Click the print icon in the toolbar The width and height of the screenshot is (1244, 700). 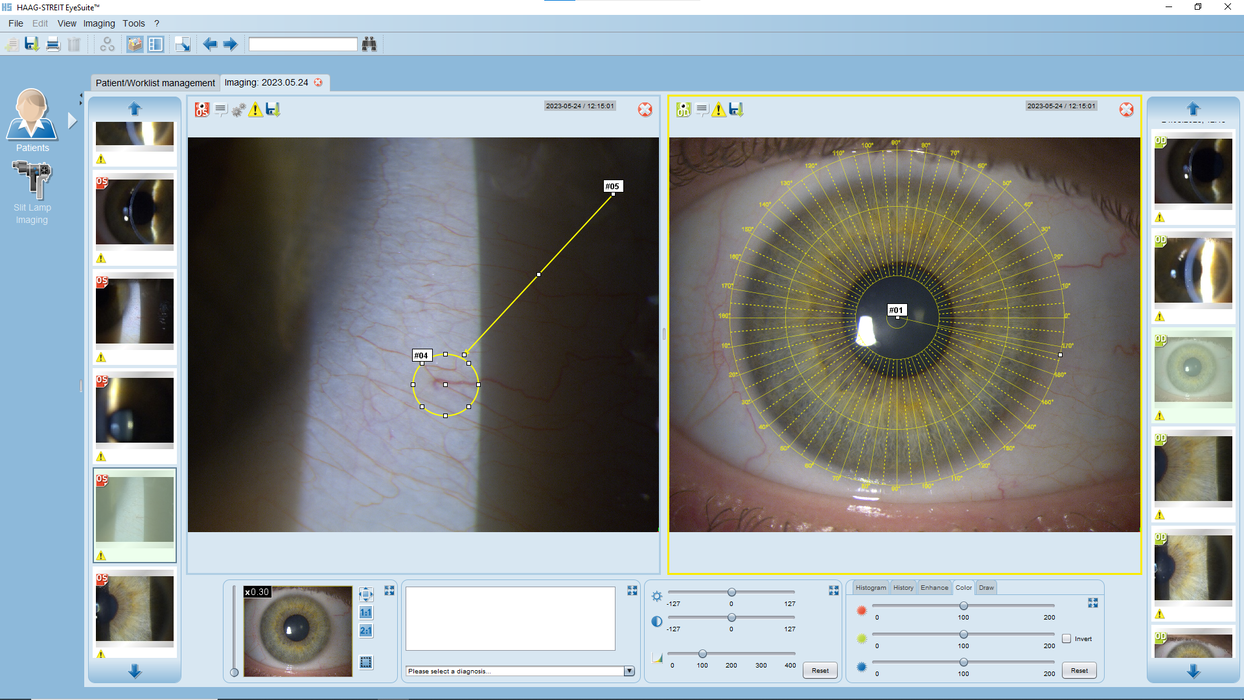click(x=52, y=43)
